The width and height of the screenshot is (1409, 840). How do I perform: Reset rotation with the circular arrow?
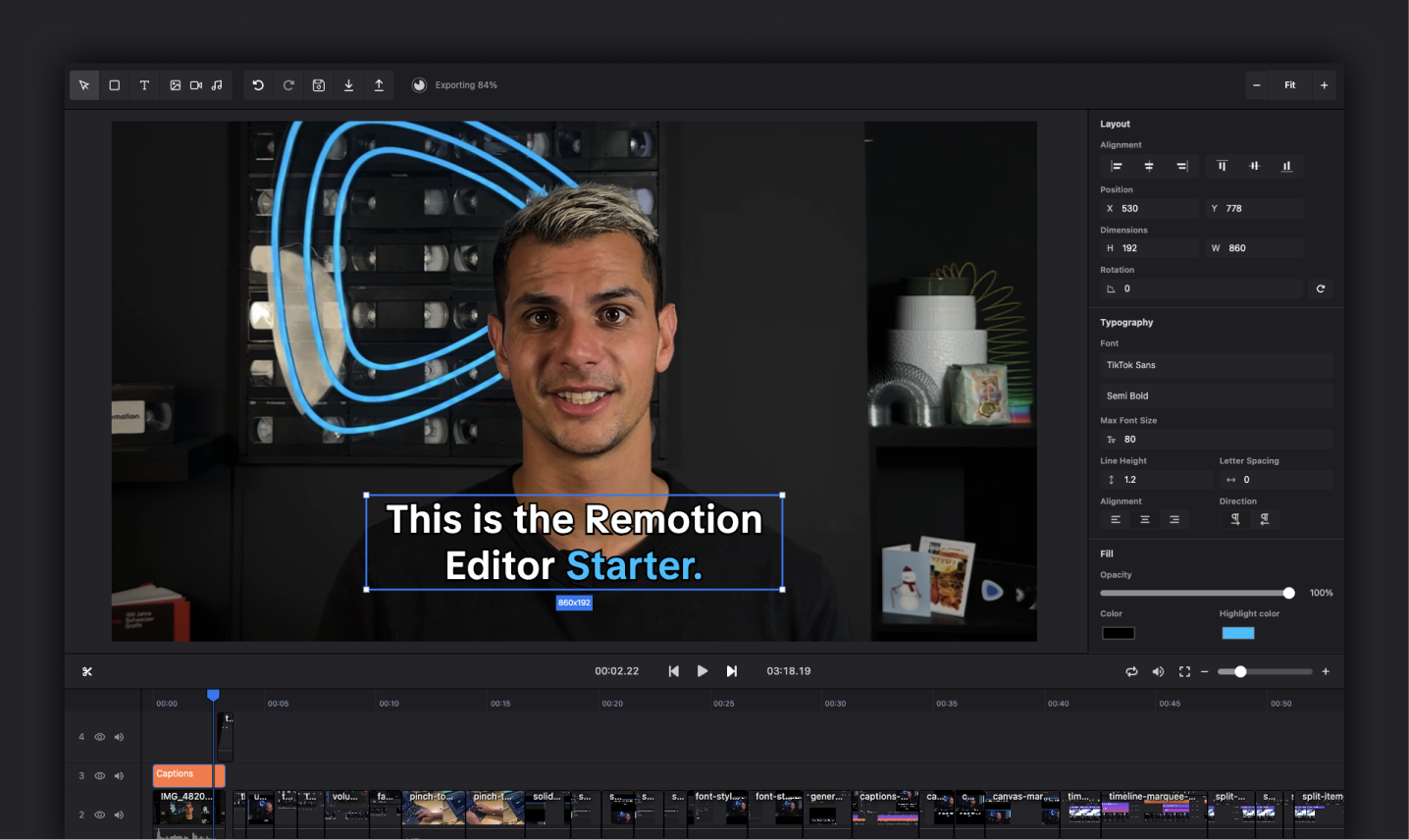pyautogui.click(x=1321, y=289)
